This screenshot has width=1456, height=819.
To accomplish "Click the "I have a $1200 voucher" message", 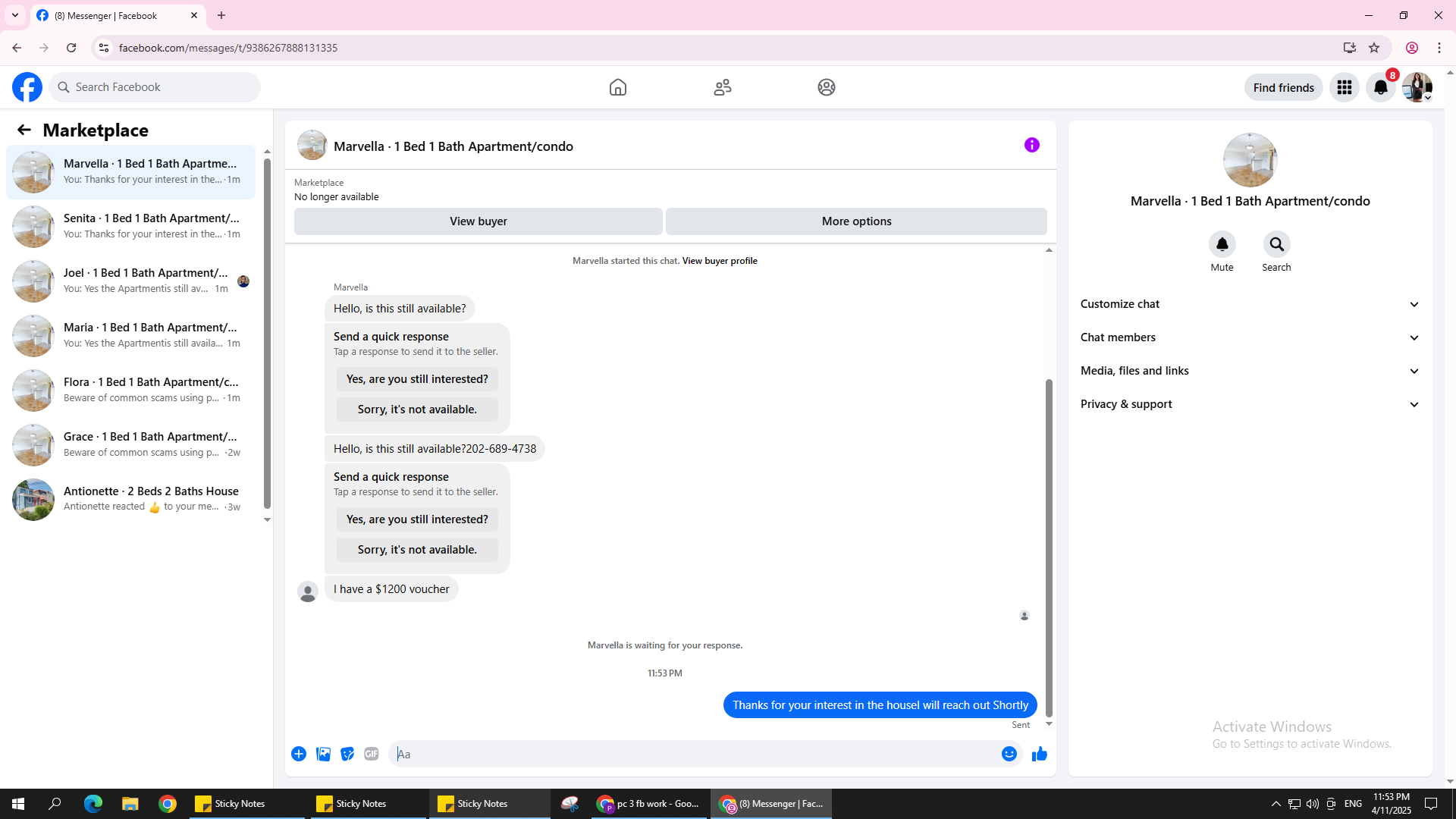I will click(x=391, y=589).
